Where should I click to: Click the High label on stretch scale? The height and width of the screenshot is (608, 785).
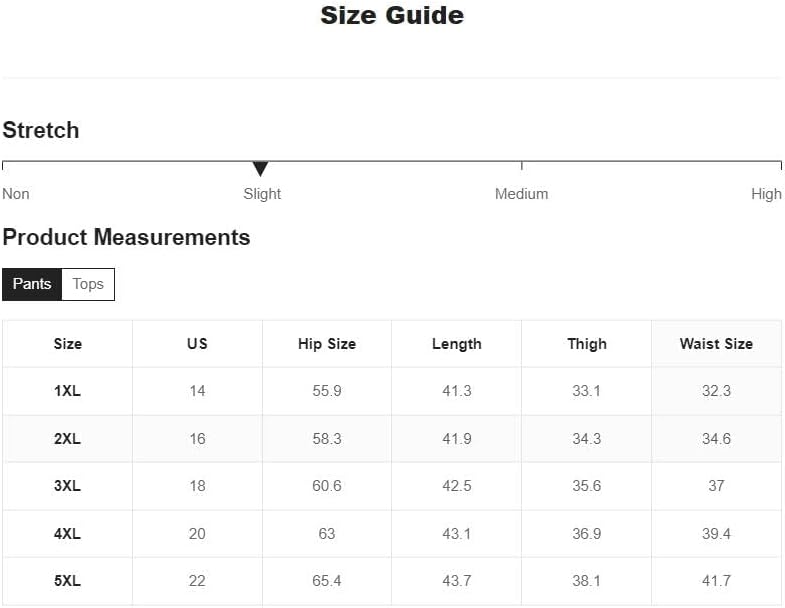coord(766,194)
